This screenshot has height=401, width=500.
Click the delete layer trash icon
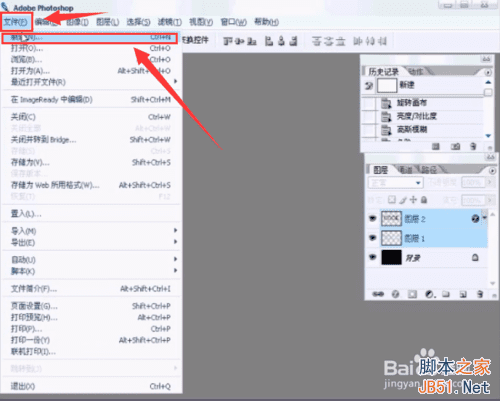click(x=480, y=294)
